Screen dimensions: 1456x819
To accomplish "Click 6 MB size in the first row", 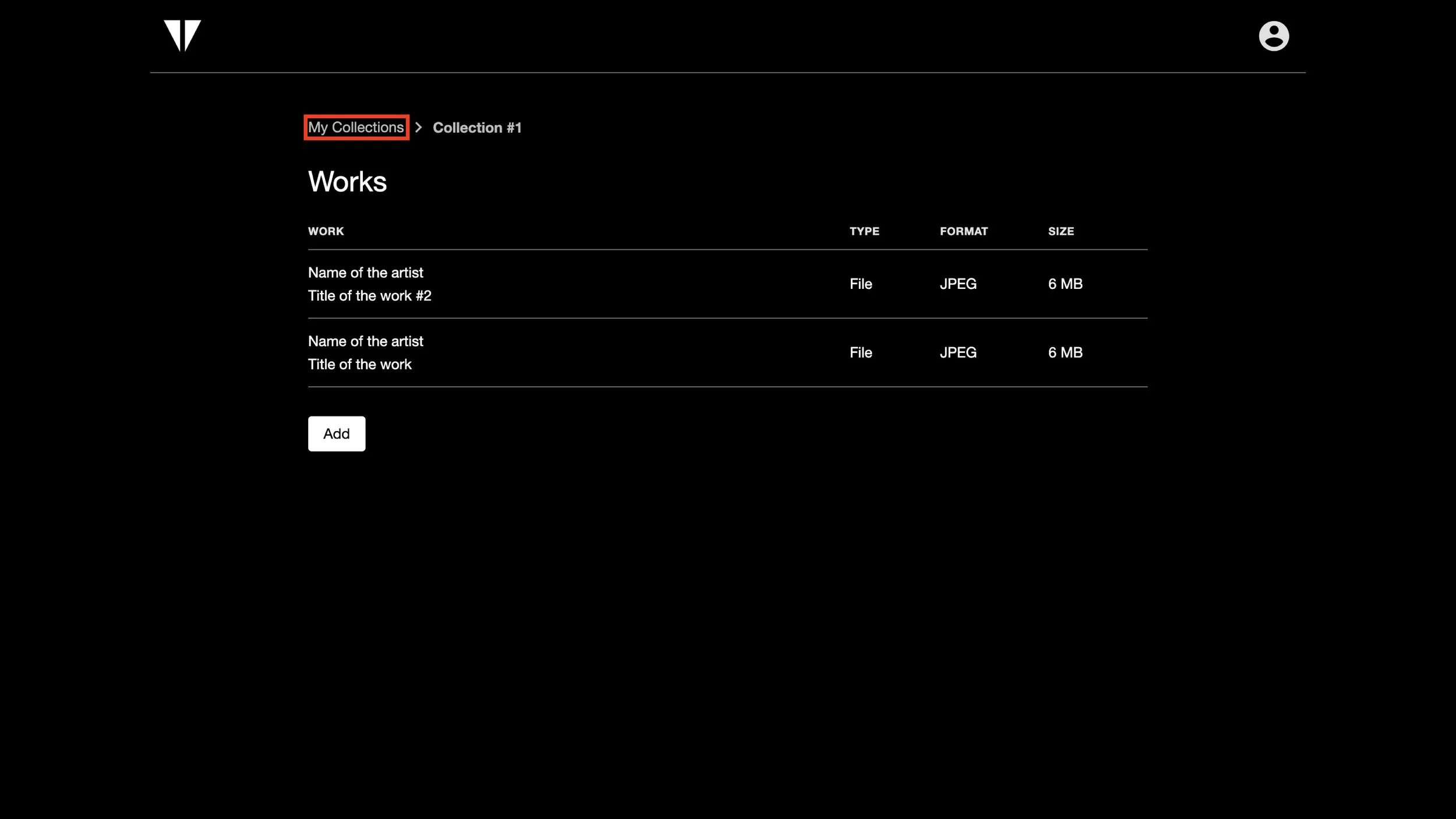I will click(1065, 284).
